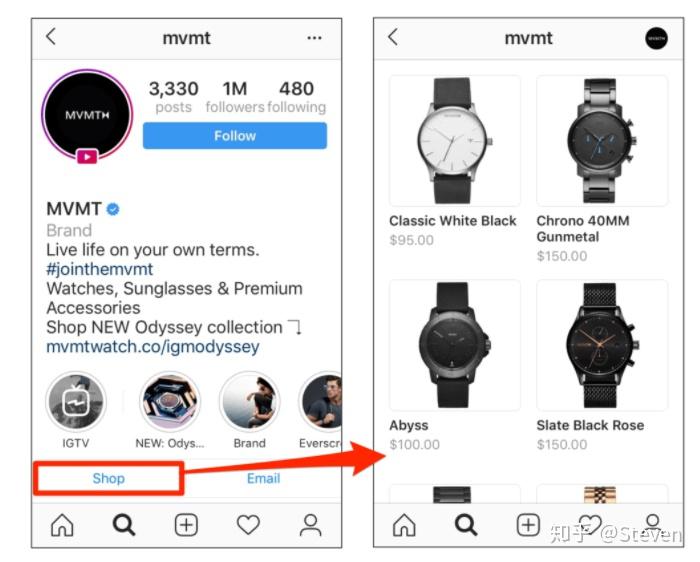Open the three-dot options menu on the profile
The width and height of the screenshot is (700, 562).
pos(314,38)
